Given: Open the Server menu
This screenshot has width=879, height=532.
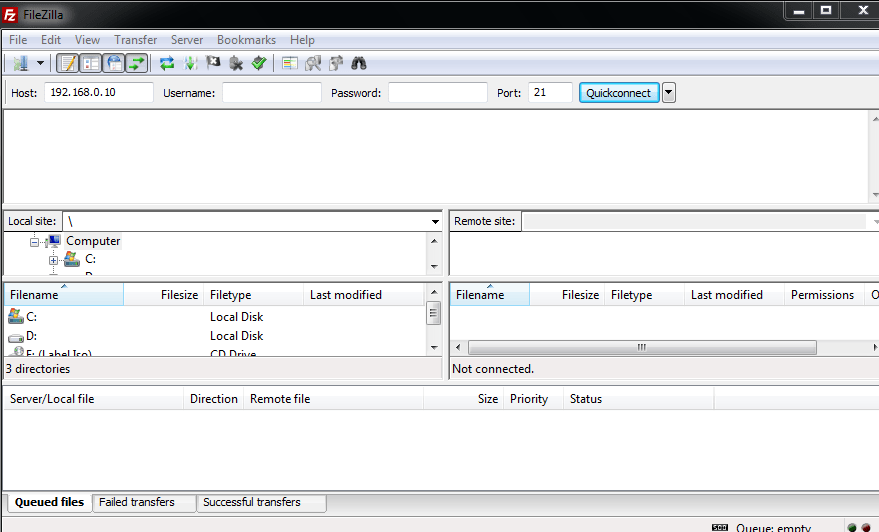Looking at the screenshot, I should (187, 40).
